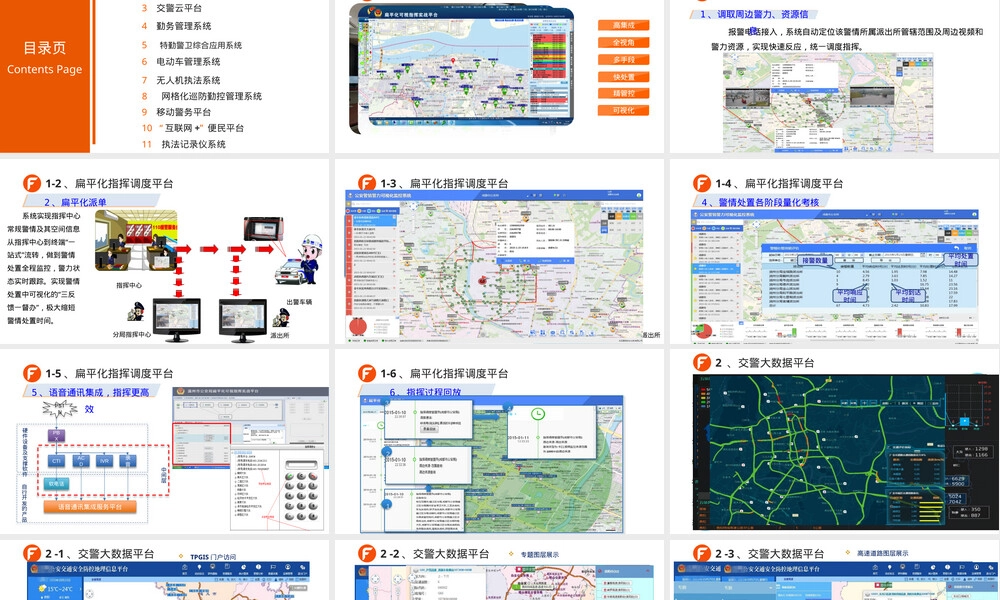Click the orange 全视角 label
This screenshot has height=600, width=1000.
click(623, 43)
